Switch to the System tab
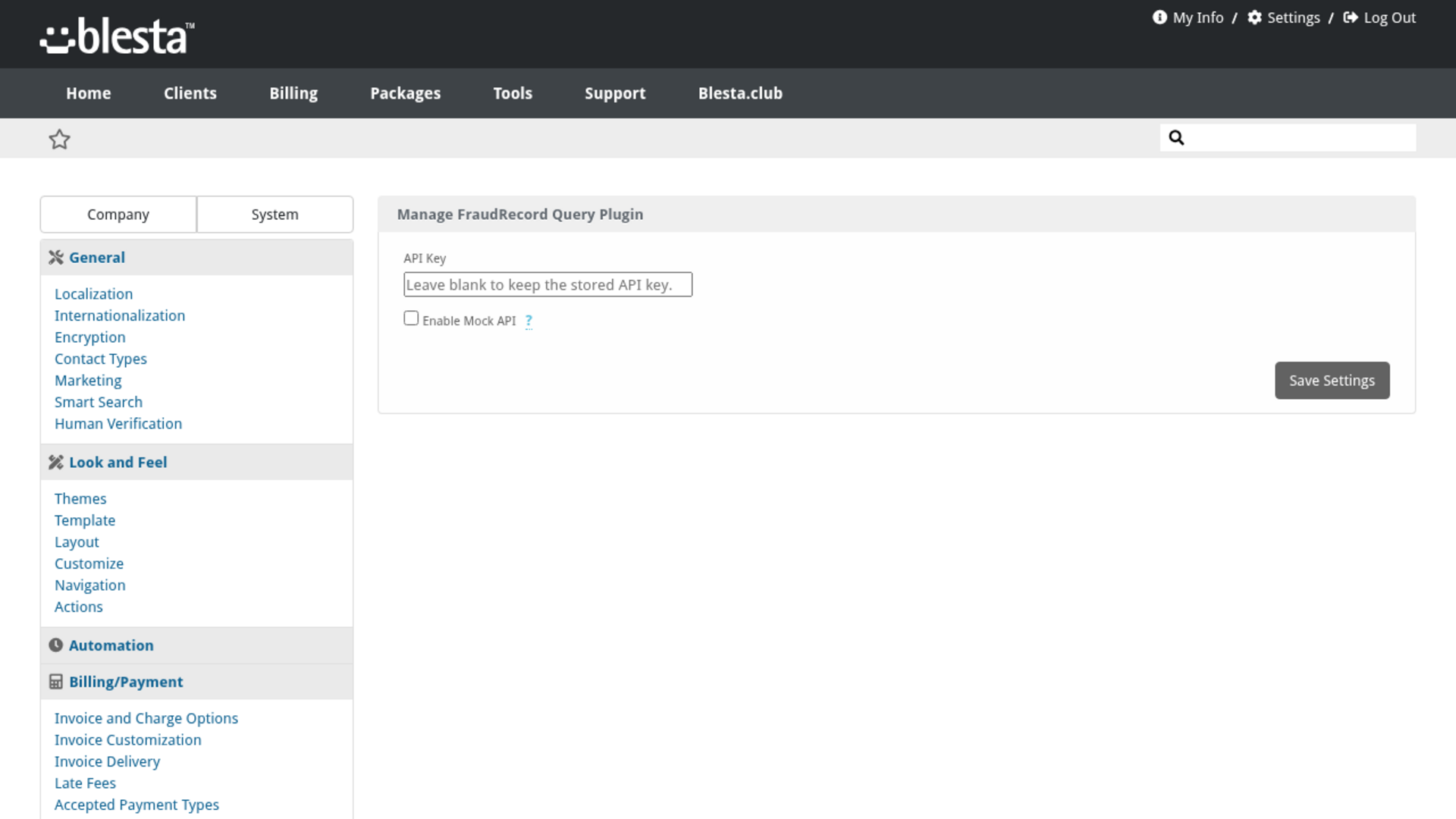1456x819 pixels. (x=275, y=215)
